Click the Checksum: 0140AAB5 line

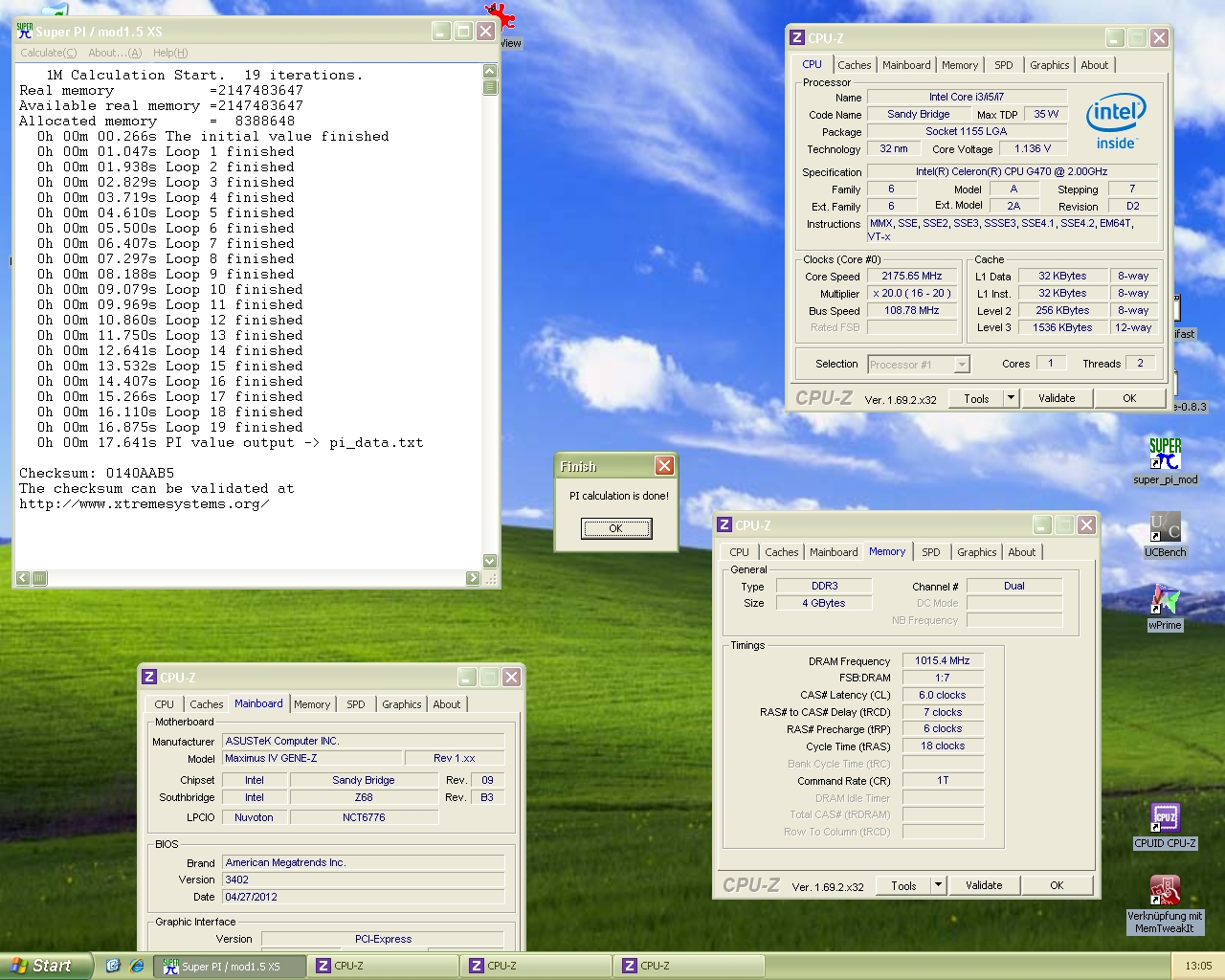coord(97,473)
